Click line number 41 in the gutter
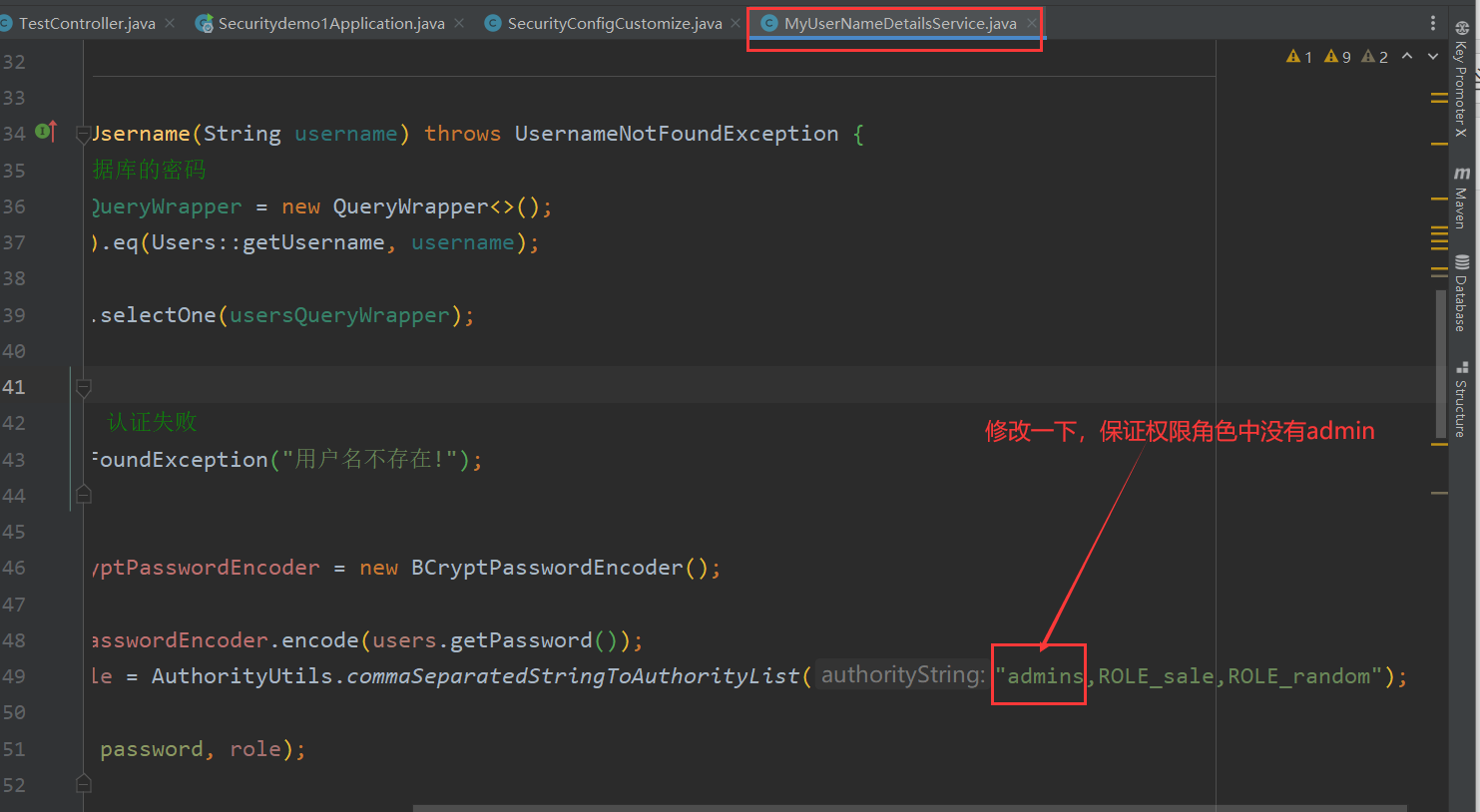Screen dimensions: 1480x812 [14, 387]
